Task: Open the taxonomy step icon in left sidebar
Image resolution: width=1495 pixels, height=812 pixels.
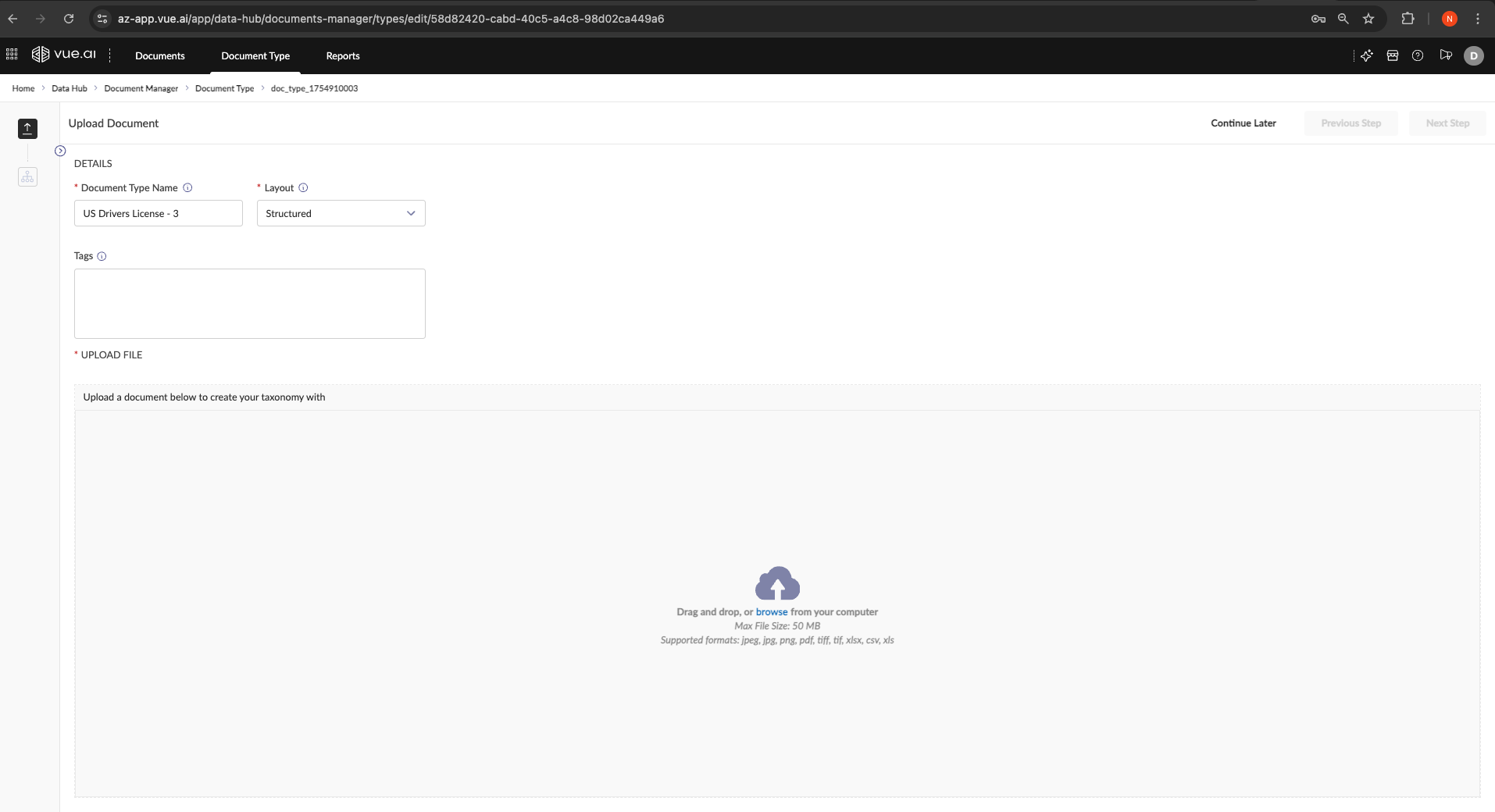Action: coord(27,177)
